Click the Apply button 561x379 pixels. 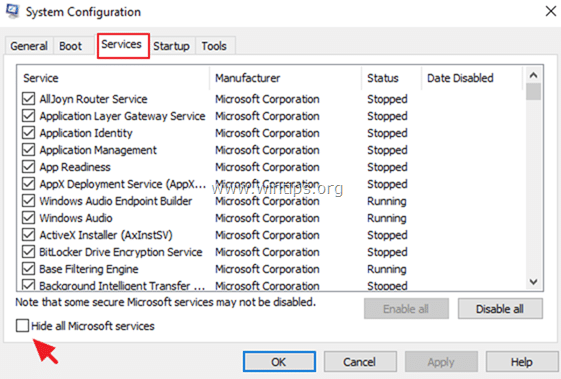click(x=441, y=362)
